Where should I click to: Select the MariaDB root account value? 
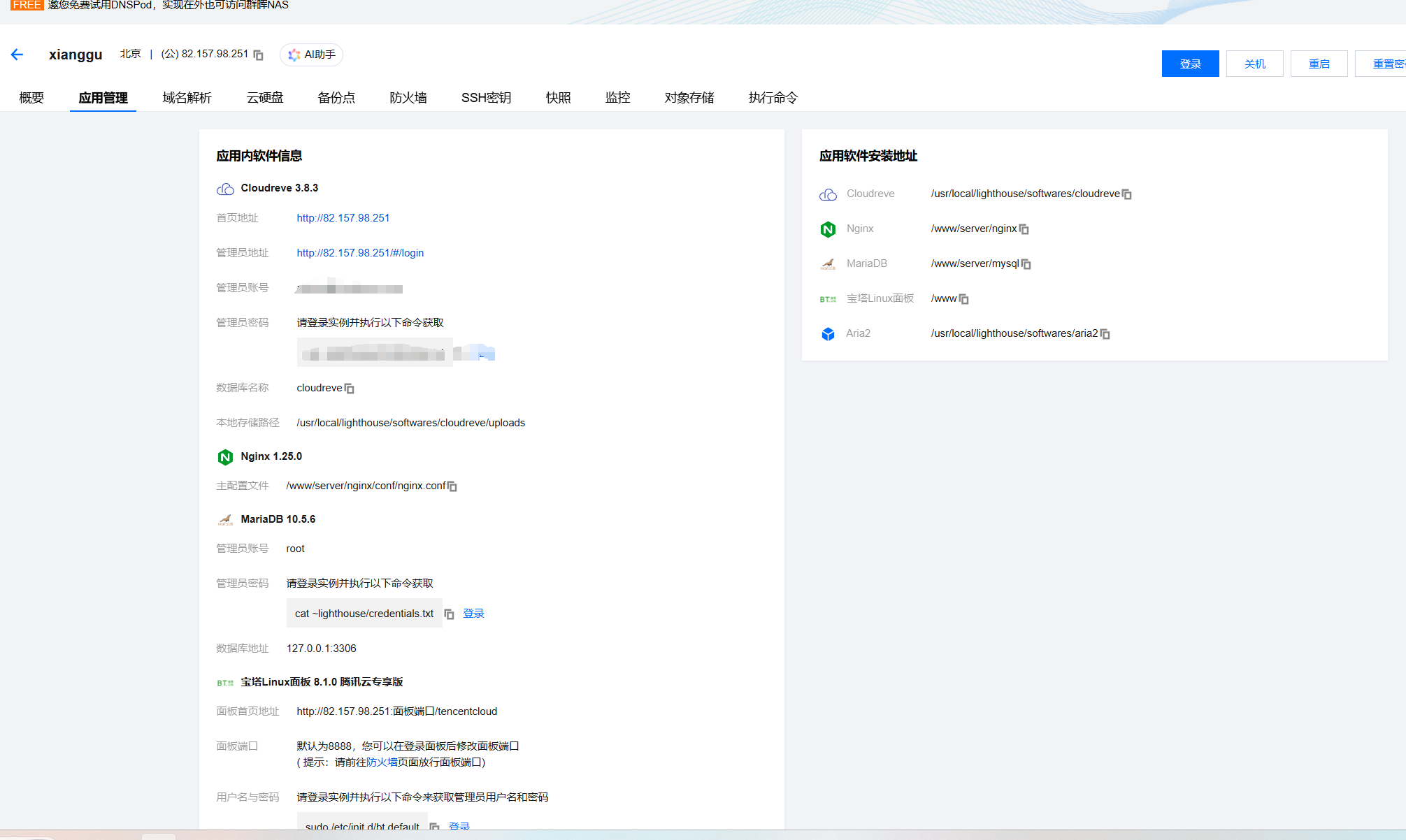pos(296,549)
